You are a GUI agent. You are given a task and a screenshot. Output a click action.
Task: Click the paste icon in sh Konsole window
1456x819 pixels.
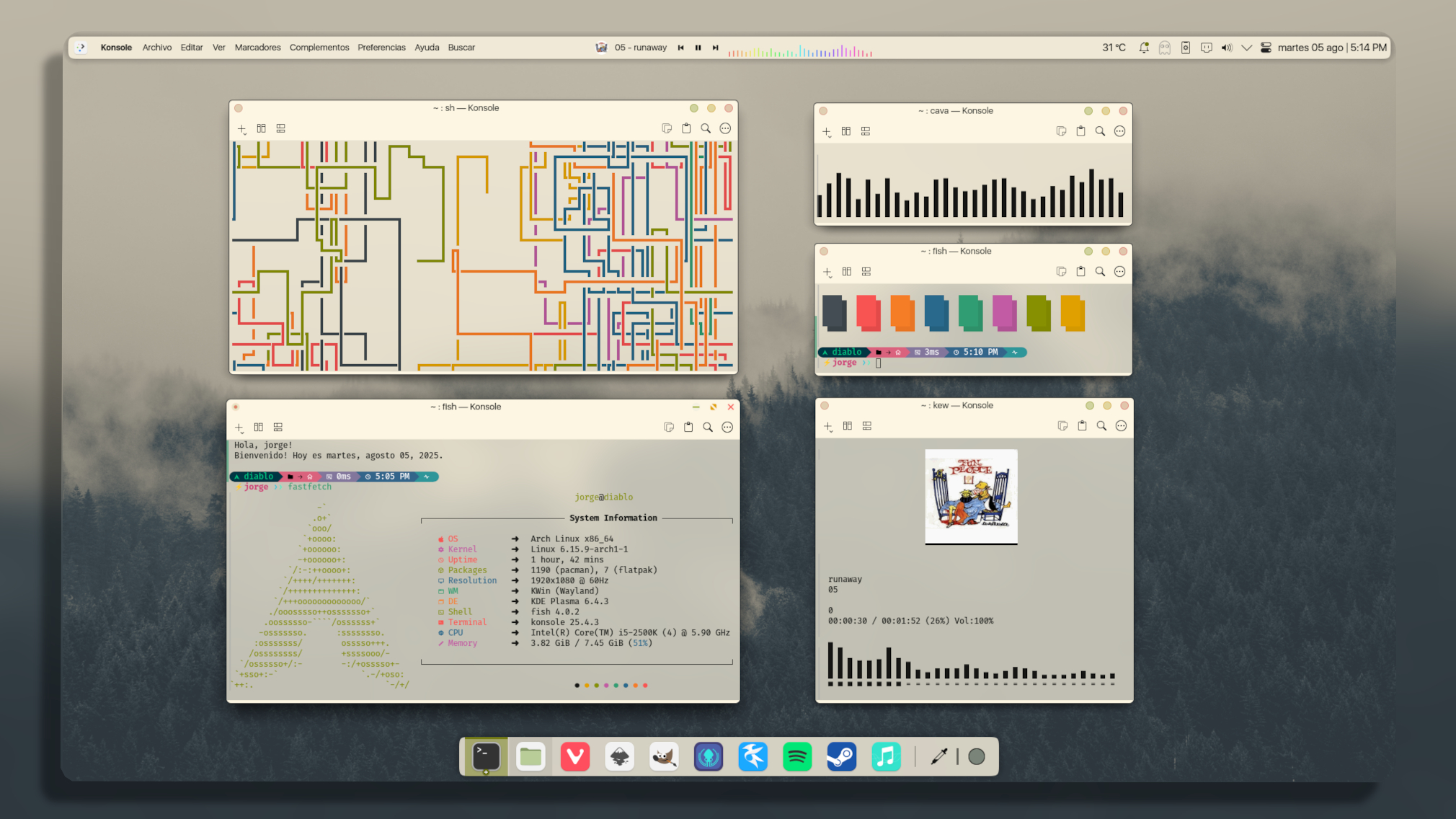[686, 128]
